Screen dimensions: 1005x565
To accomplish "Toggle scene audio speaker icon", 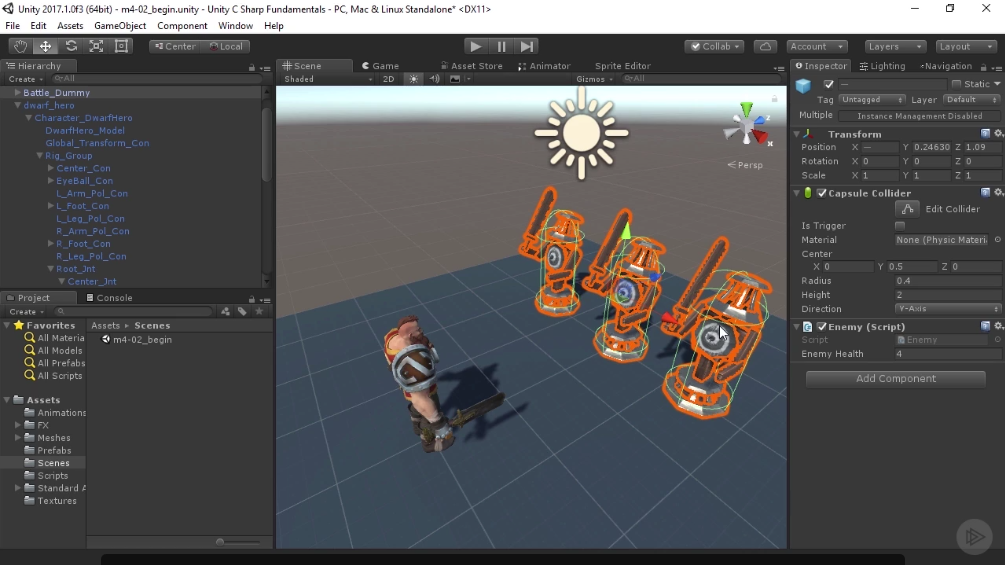I will pyautogui.click(x=435, y=79).
